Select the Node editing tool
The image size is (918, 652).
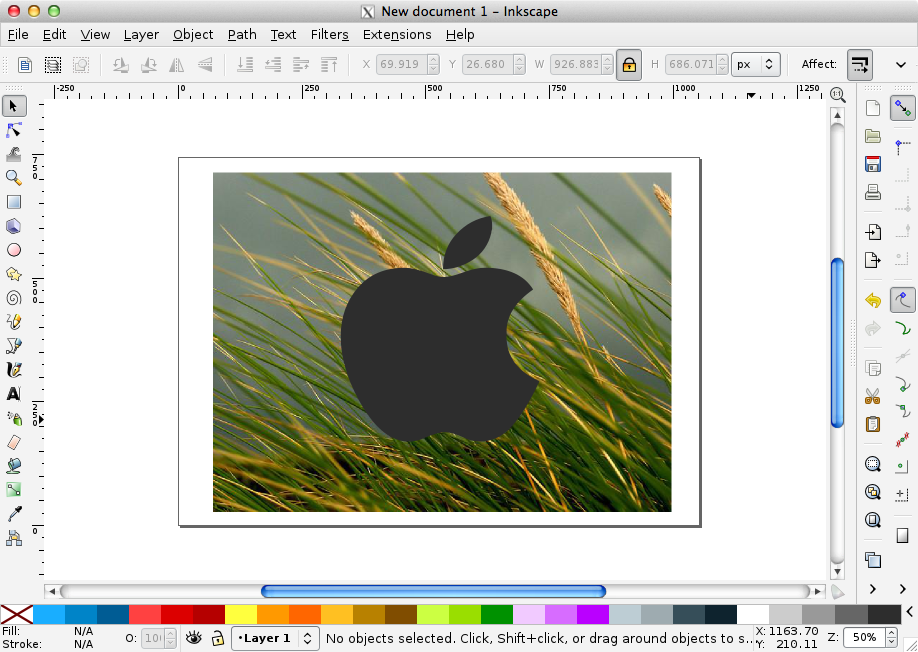click(x=14, y=130)
